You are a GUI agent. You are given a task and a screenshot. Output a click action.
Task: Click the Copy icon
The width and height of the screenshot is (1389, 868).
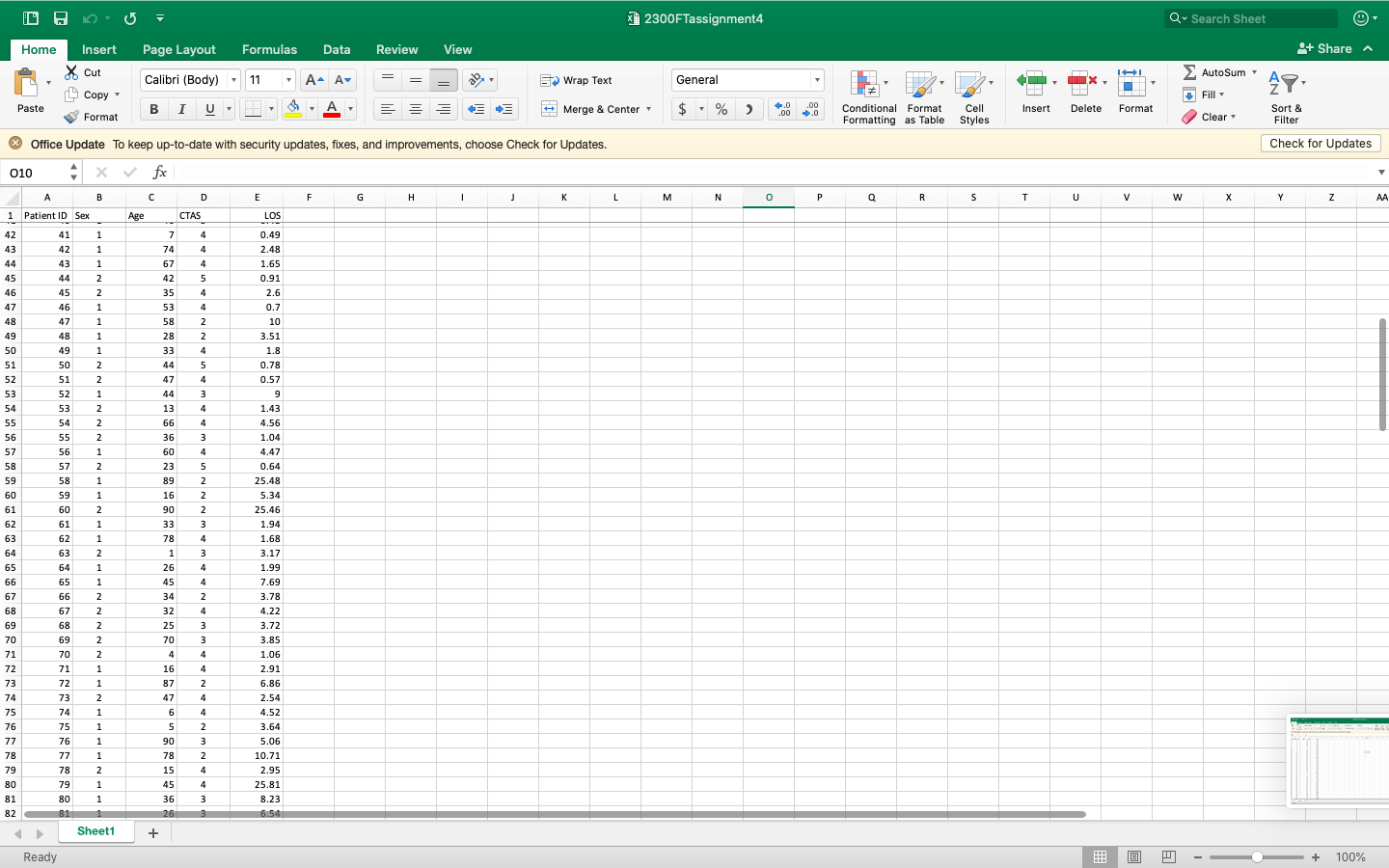click(x=71, y=95)
